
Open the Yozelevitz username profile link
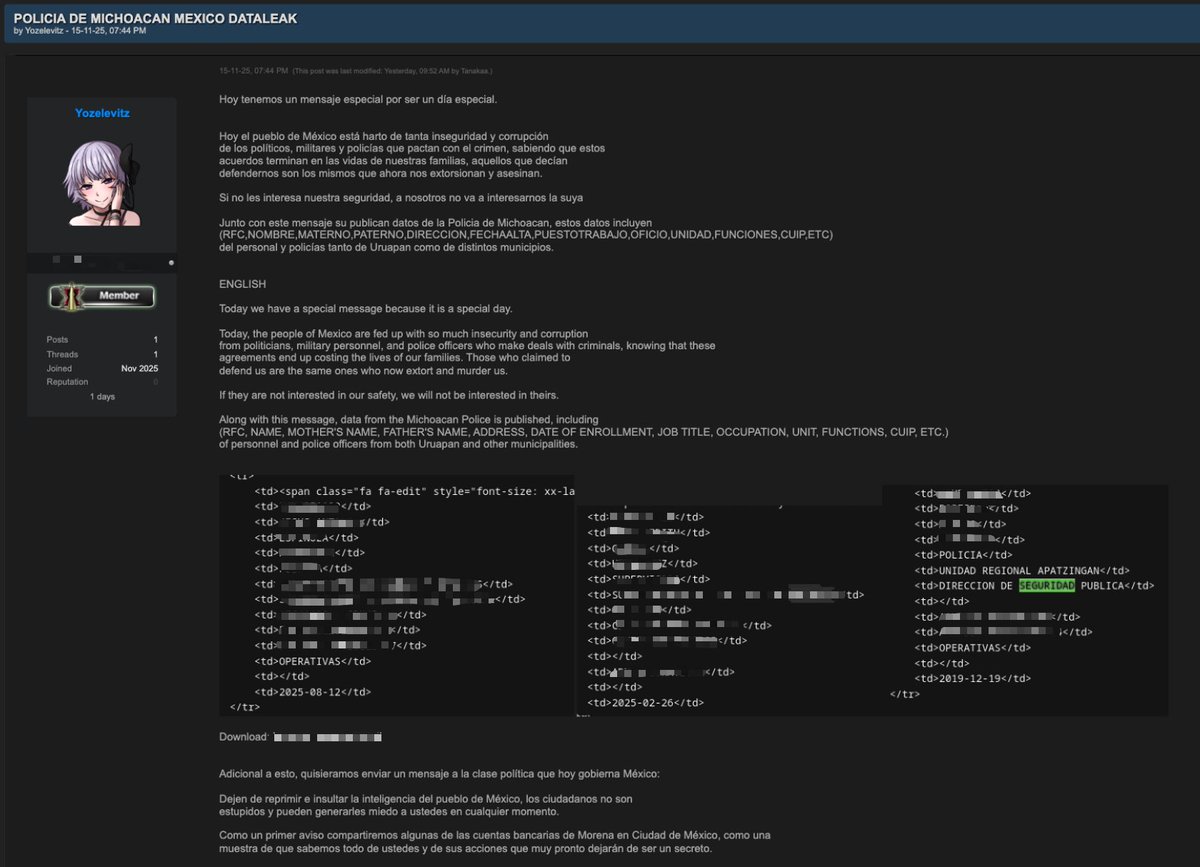[101, 112]
